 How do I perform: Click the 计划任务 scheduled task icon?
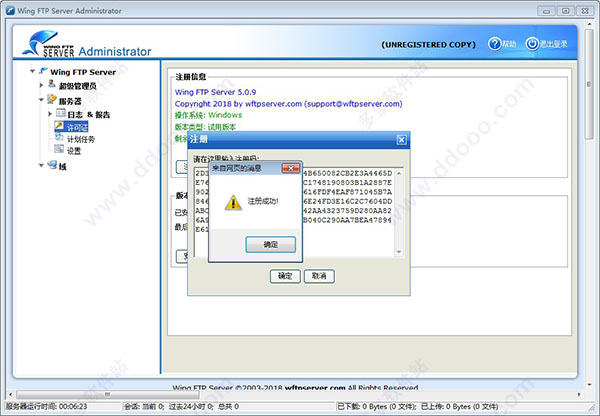coord(59,137)
